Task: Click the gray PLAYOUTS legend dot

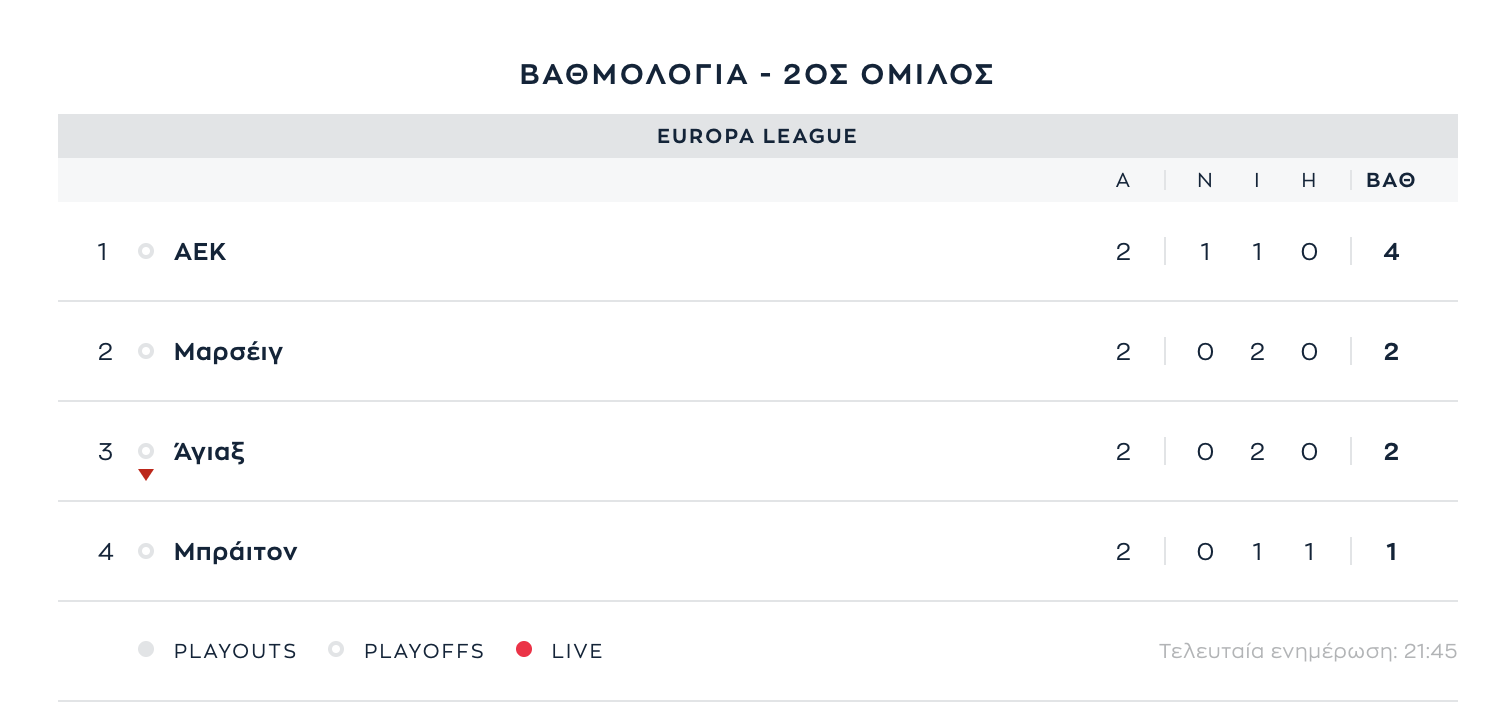Action: [x=146, y=650]
